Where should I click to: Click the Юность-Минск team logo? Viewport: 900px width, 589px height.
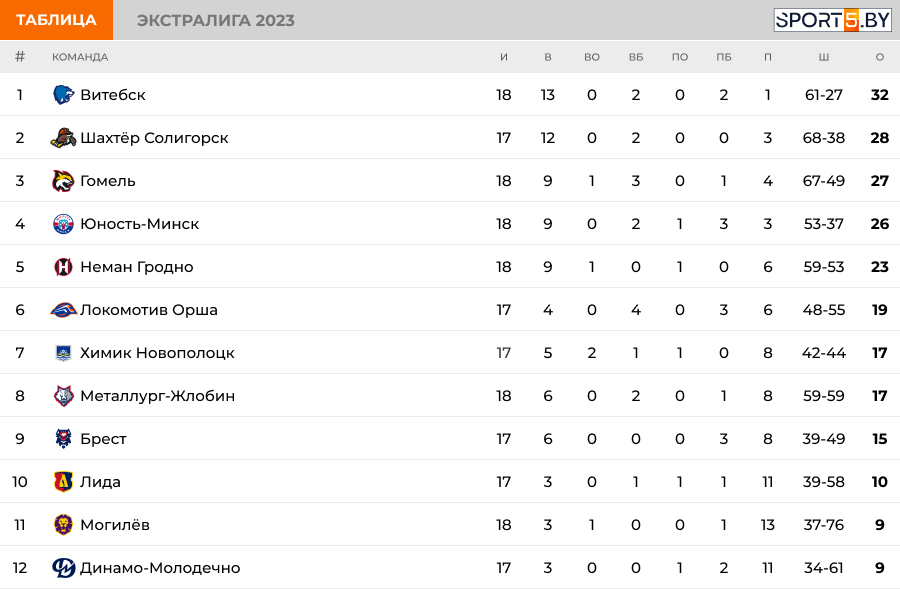63,224
